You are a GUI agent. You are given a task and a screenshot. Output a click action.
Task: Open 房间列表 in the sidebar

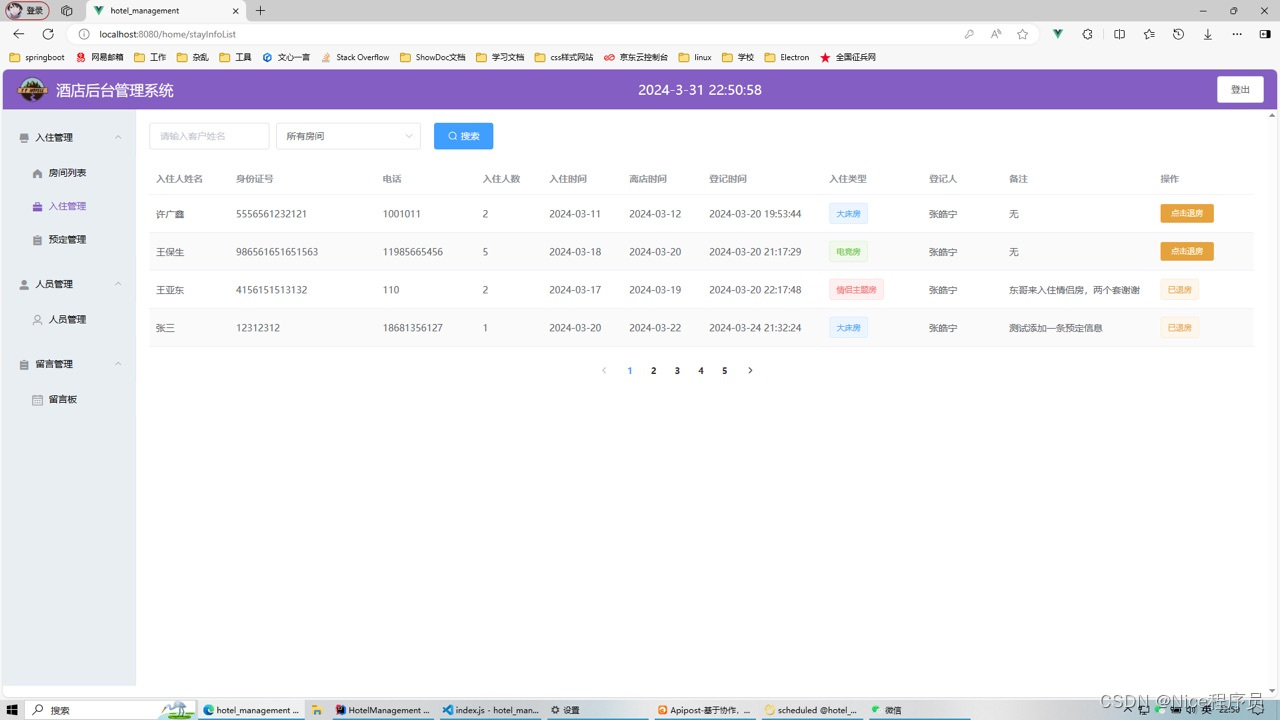[68, 173]
